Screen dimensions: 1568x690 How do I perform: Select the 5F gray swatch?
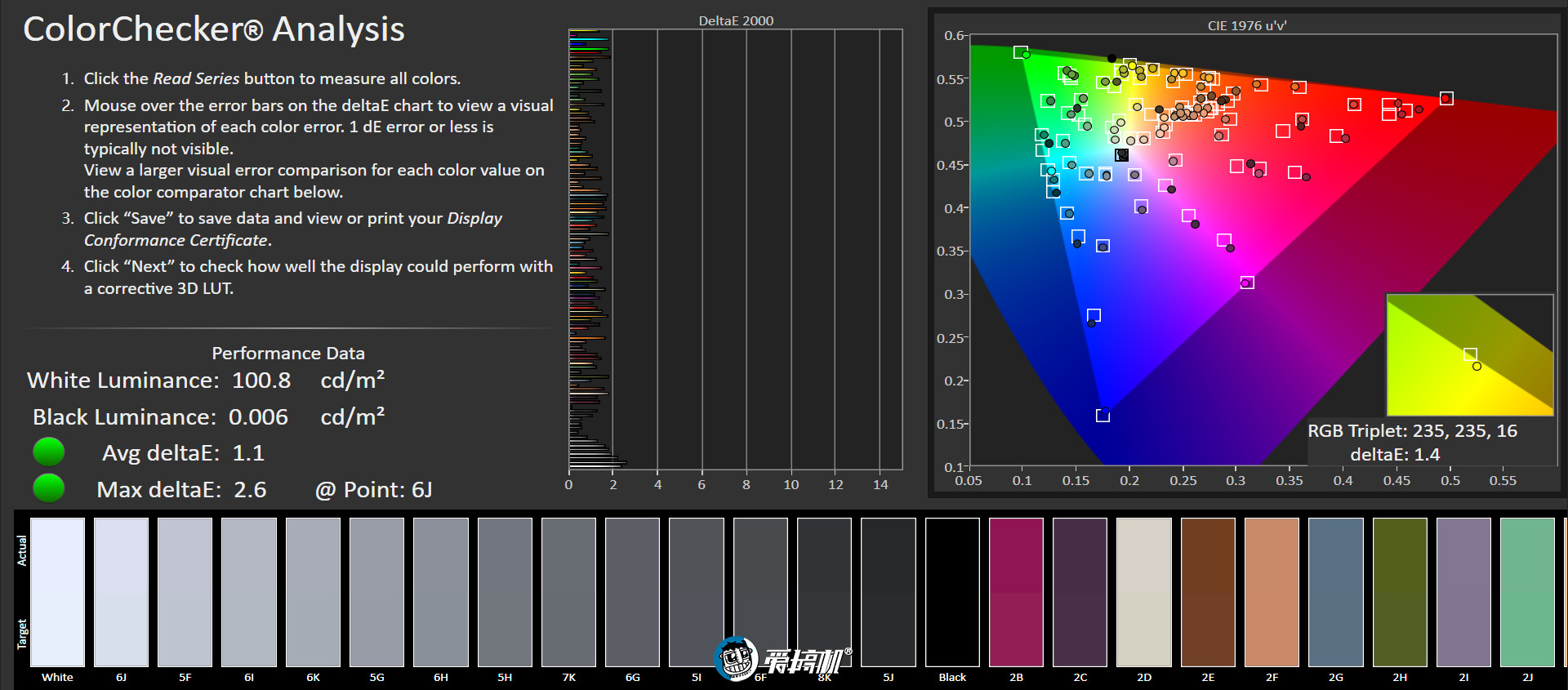tap(185, 592)
